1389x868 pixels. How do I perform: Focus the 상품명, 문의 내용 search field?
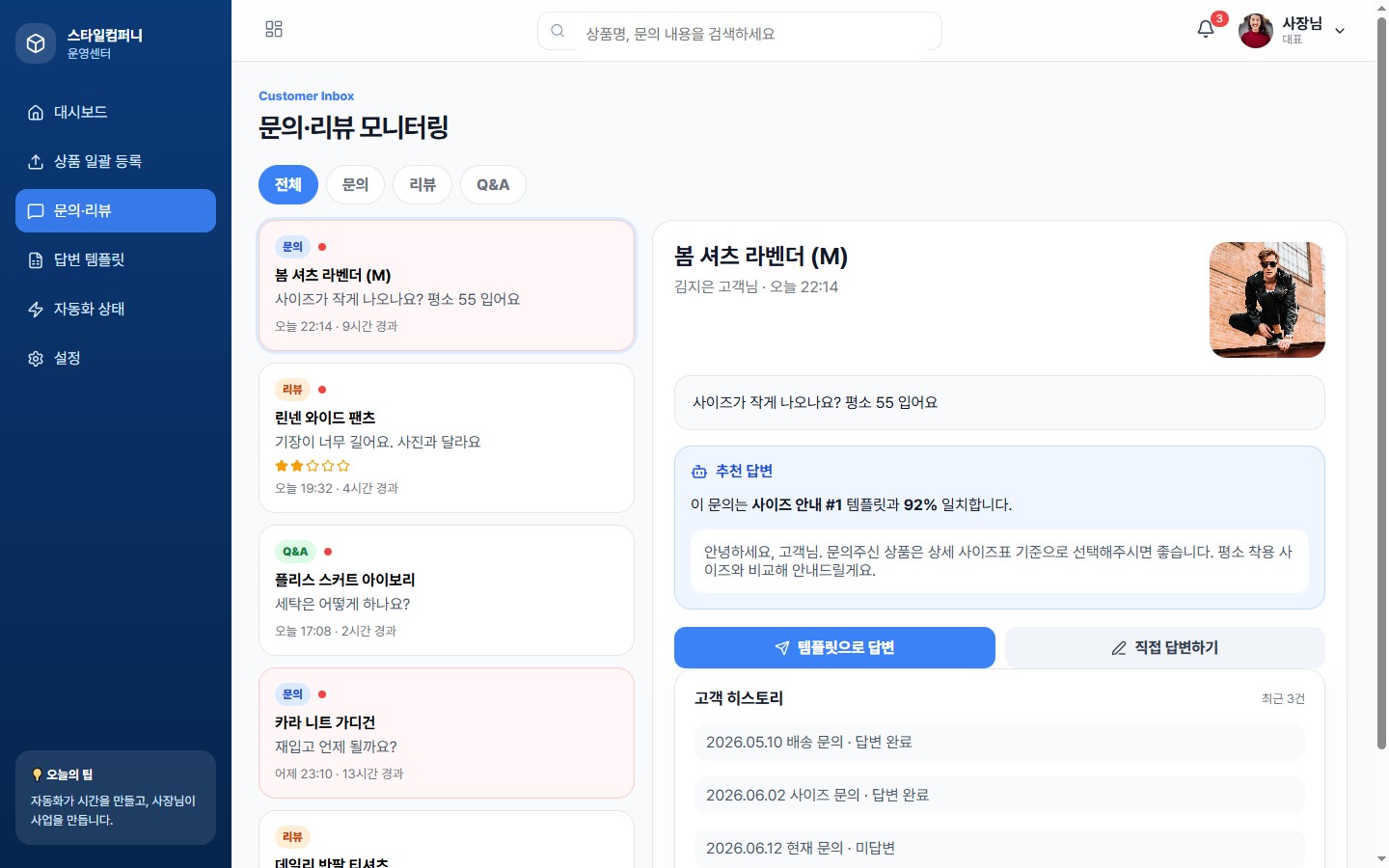point(740,31)
